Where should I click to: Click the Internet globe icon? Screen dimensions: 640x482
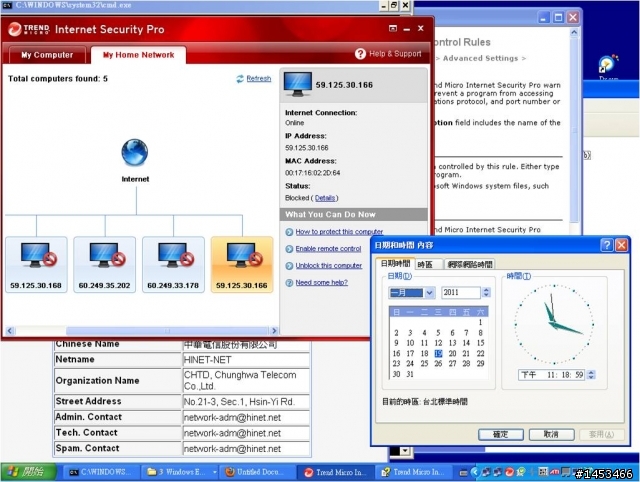point(135,152)
